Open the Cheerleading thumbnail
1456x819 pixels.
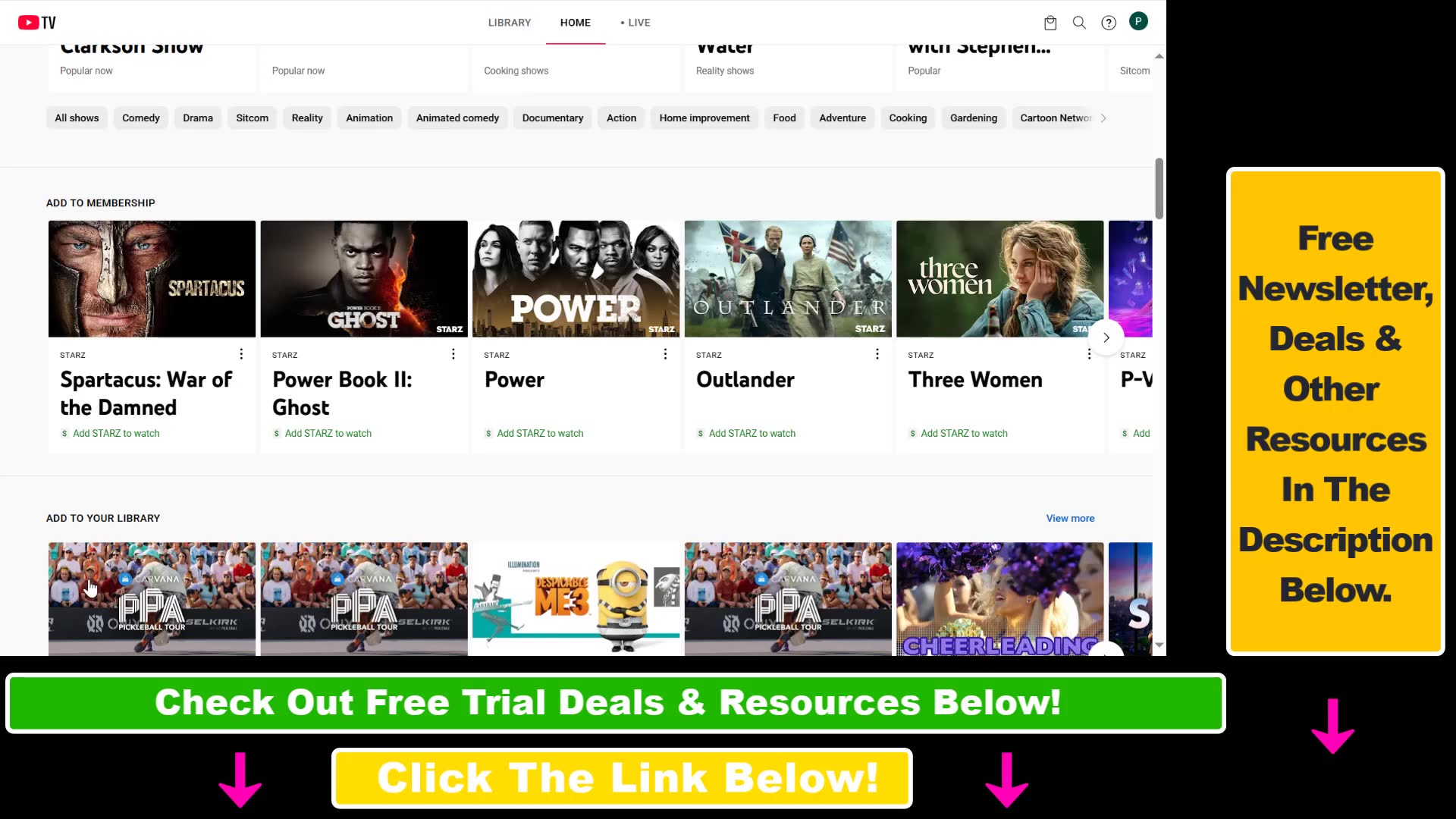click(x=999, y=599)
